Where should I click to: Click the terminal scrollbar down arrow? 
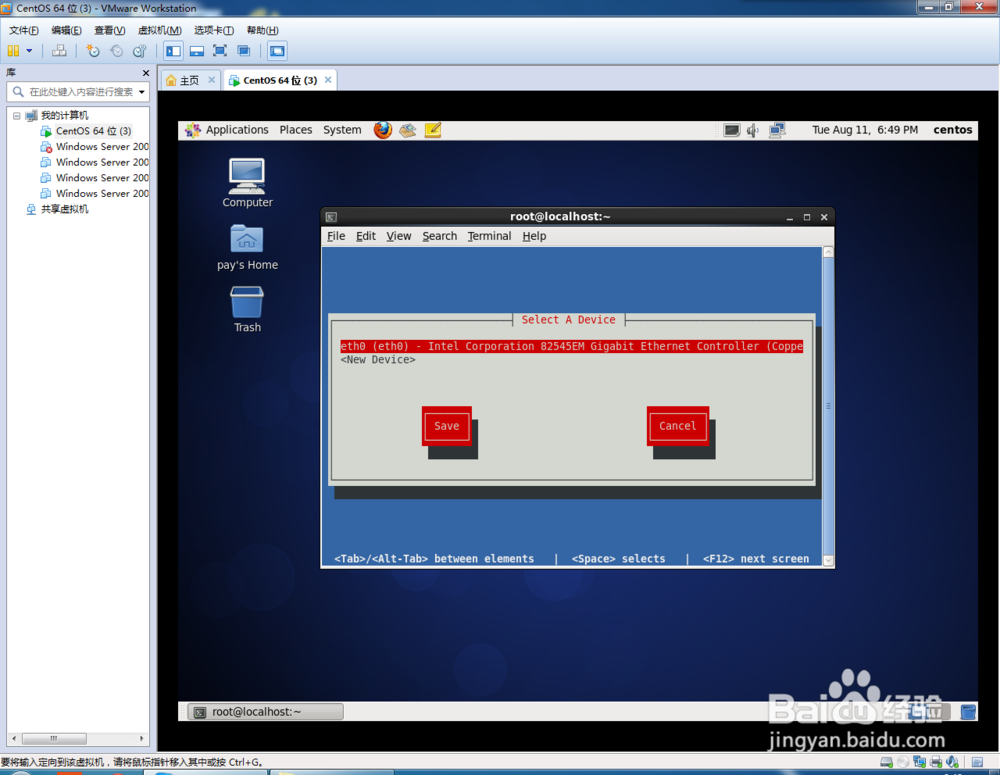(x=828, y=561)
